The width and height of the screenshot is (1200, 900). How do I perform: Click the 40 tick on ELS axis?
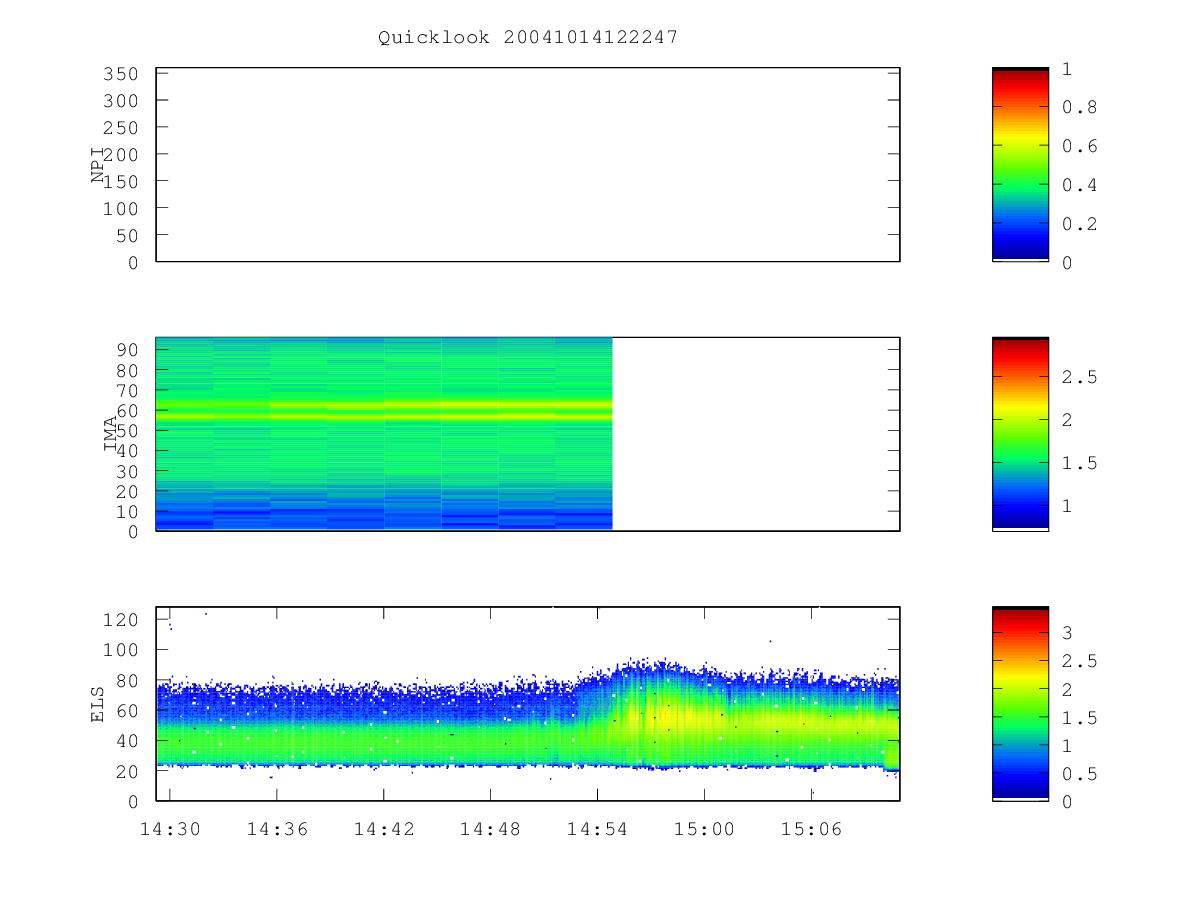(x=128, y=741)
